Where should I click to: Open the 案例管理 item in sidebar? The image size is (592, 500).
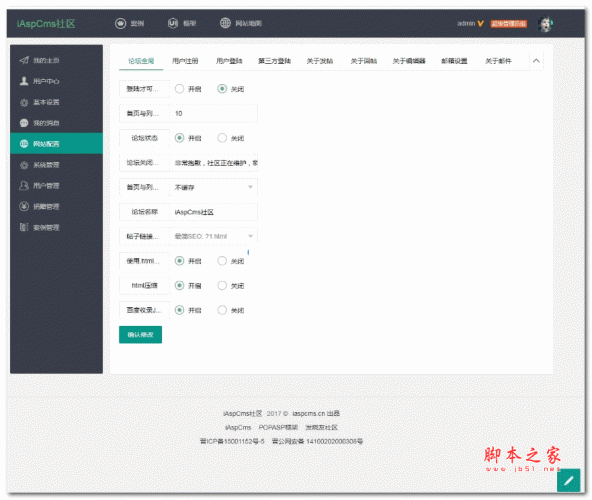[x=56, y=227]
